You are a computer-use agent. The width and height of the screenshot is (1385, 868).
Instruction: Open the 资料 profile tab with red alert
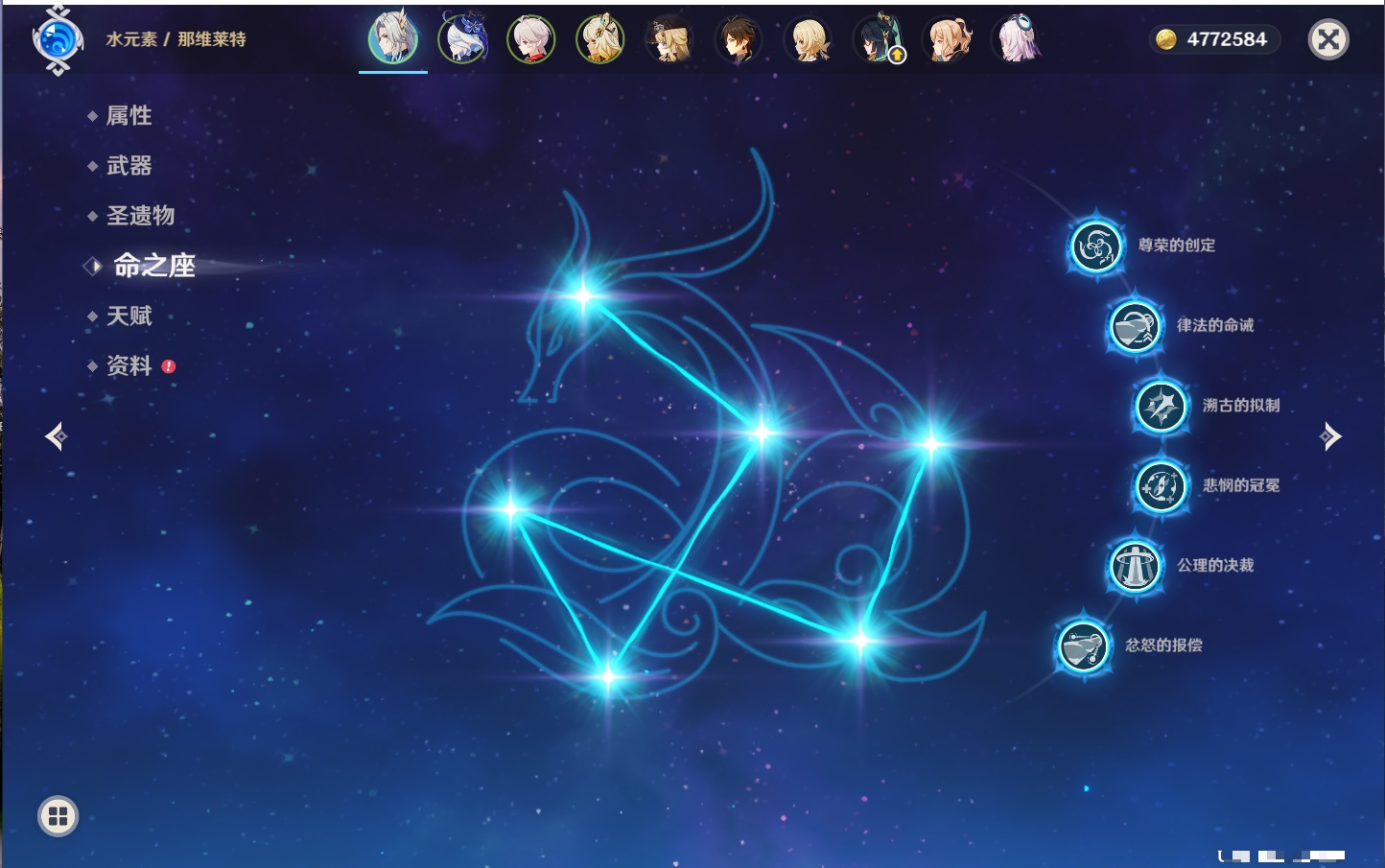point(129,366)
